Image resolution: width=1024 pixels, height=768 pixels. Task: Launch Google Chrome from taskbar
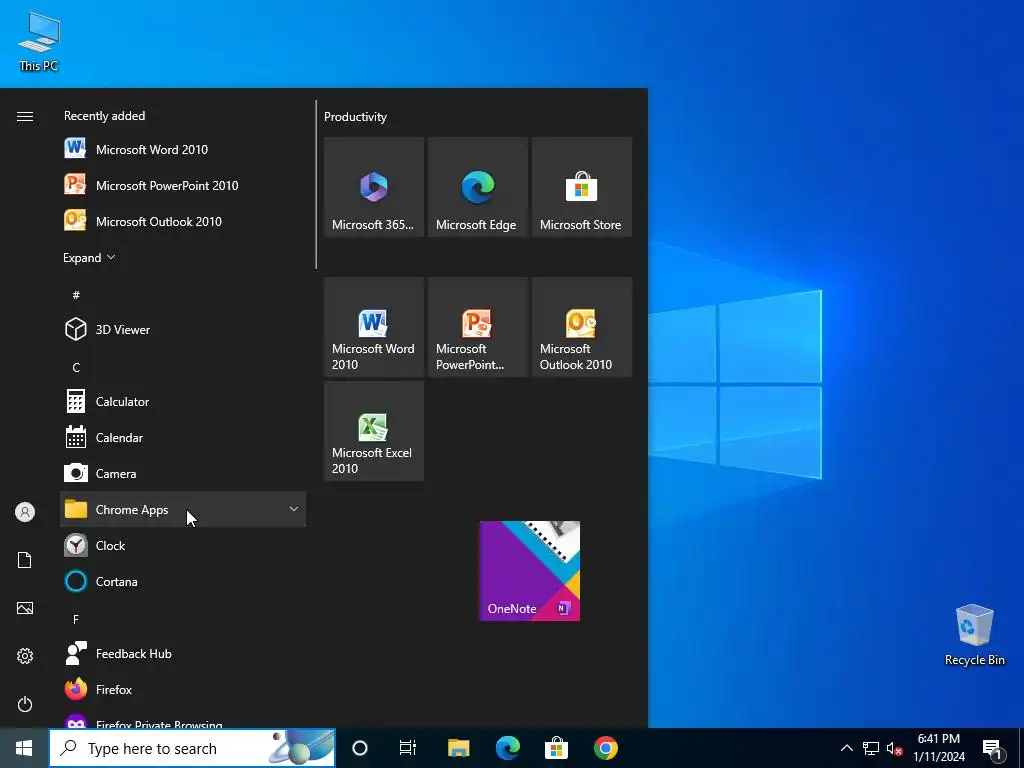point(605,748)
